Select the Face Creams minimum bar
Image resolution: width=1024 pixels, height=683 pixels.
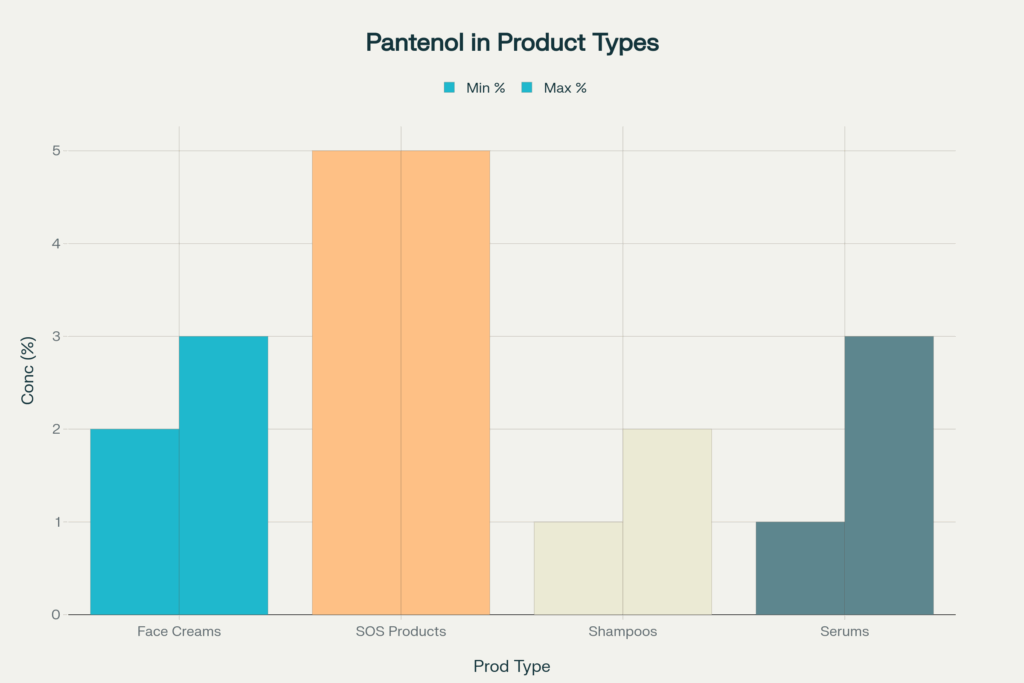point(135,521)
